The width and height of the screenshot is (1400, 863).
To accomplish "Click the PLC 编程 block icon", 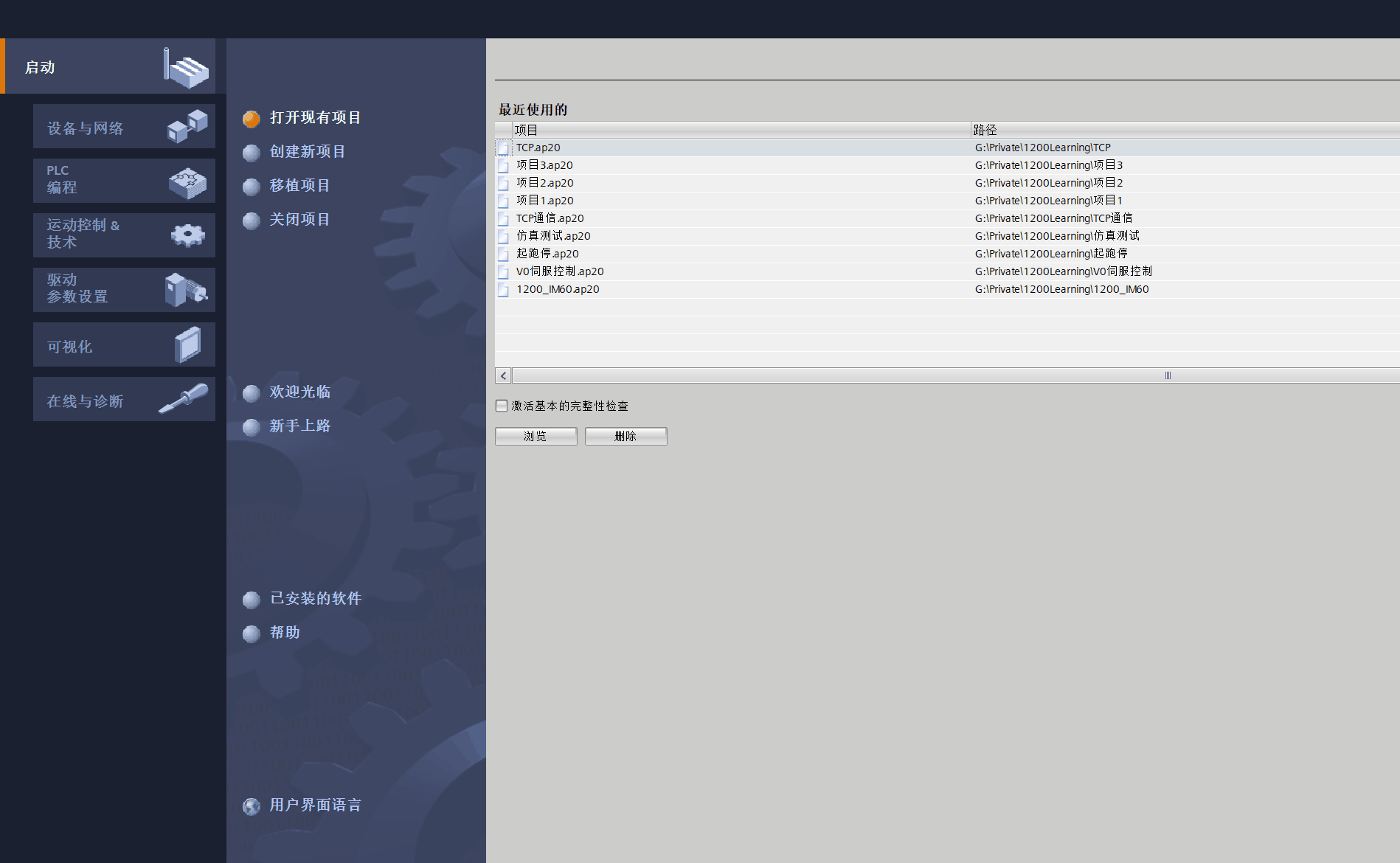I will click(x=187, y=183).
